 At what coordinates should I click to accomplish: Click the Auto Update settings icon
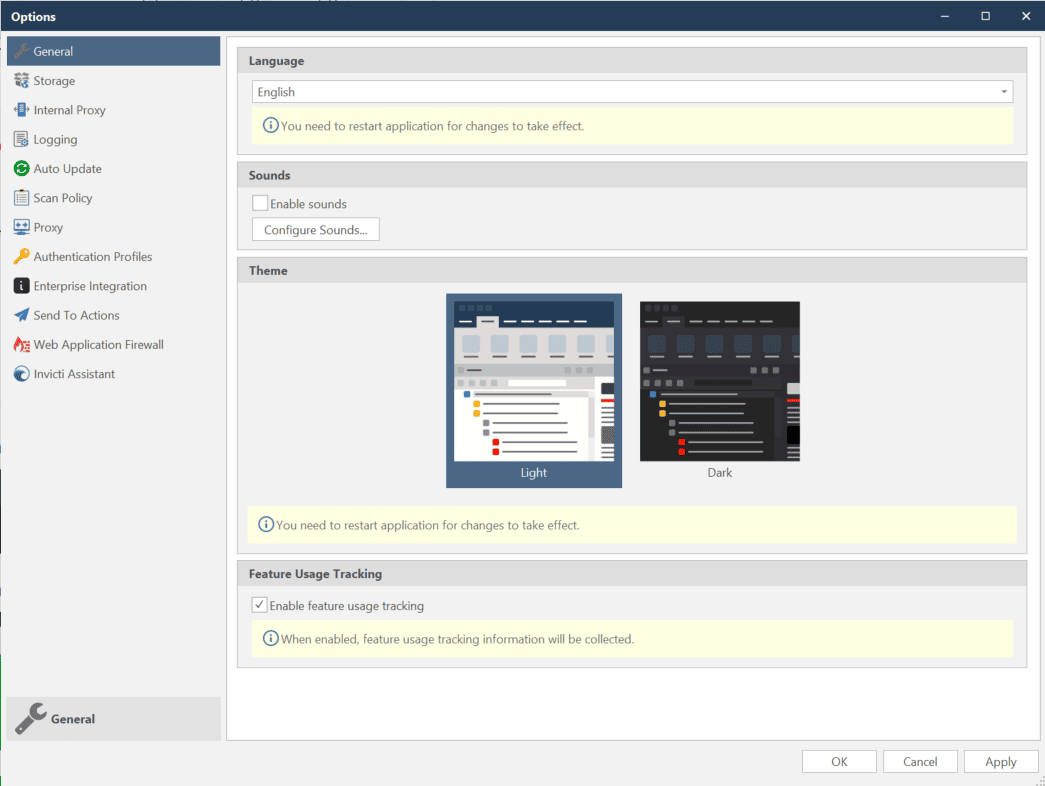[x=20, y=168]
